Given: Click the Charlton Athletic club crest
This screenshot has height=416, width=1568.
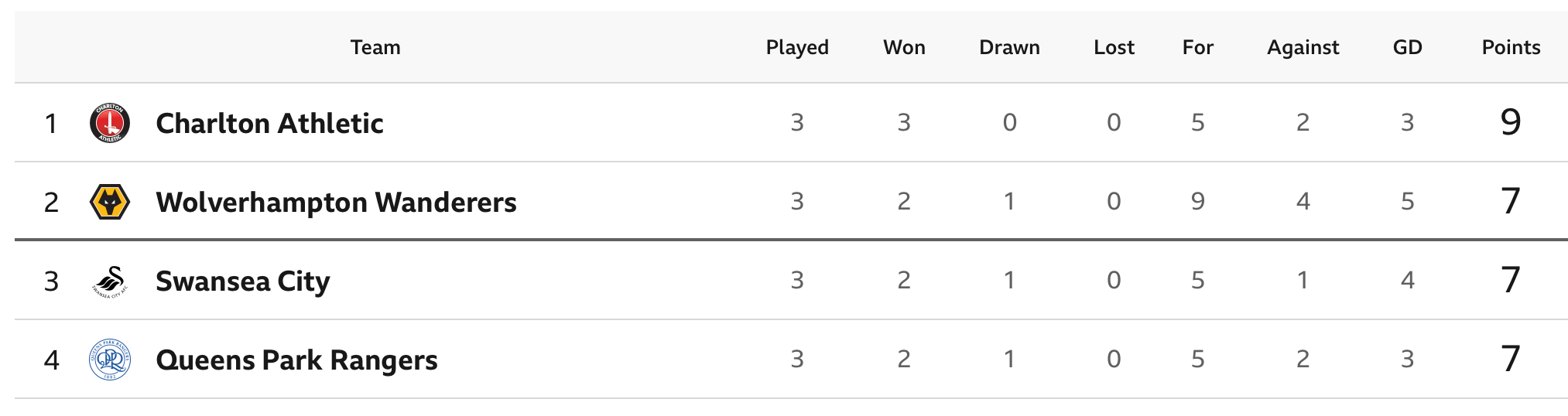Looking at the screenshot, I should click(110, 123).
